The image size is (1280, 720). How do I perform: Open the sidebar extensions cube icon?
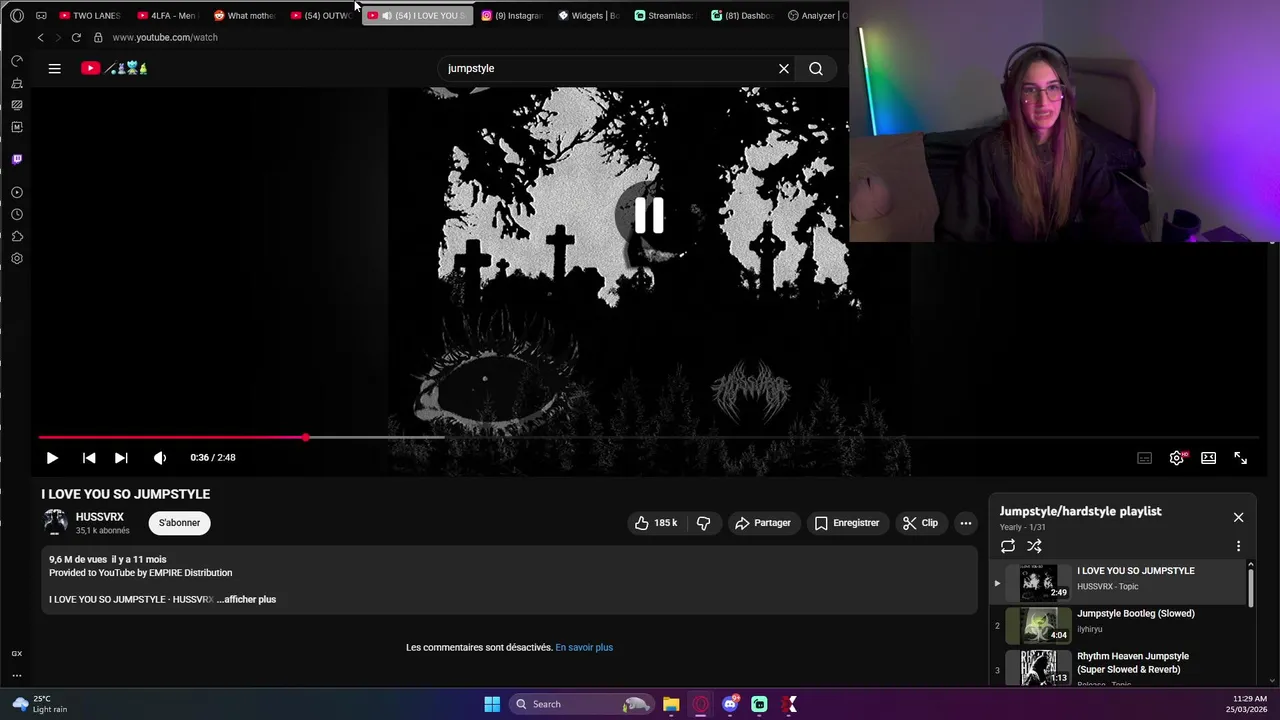click(x=17, y=236)
